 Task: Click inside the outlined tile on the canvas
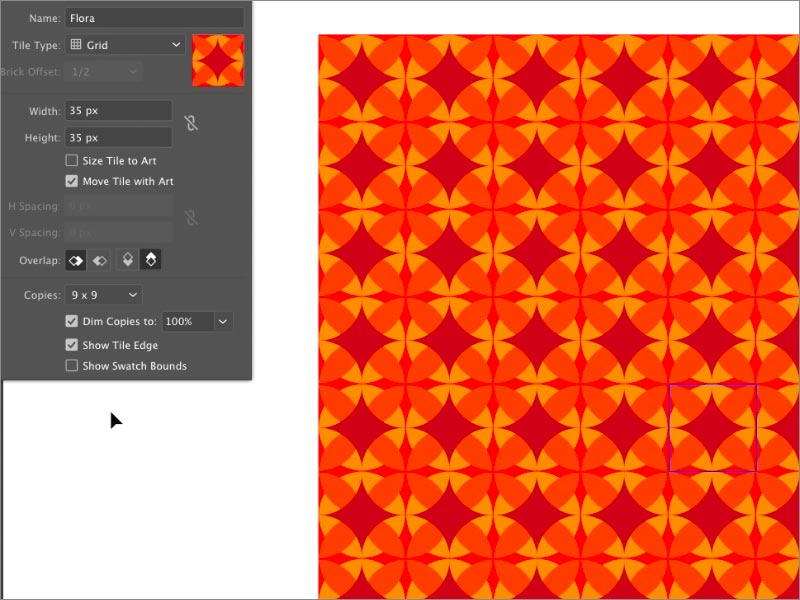coord(713,428)
